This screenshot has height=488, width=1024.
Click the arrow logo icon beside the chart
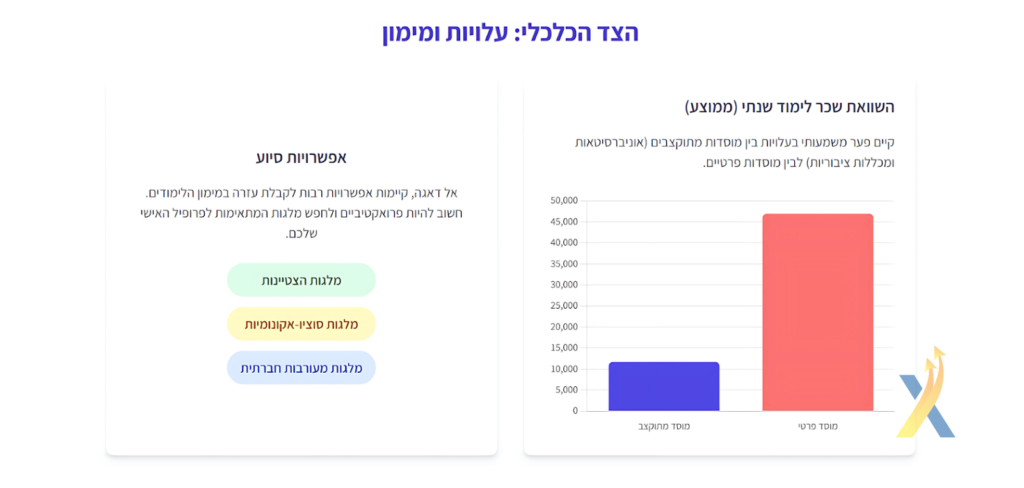(927, 392)
